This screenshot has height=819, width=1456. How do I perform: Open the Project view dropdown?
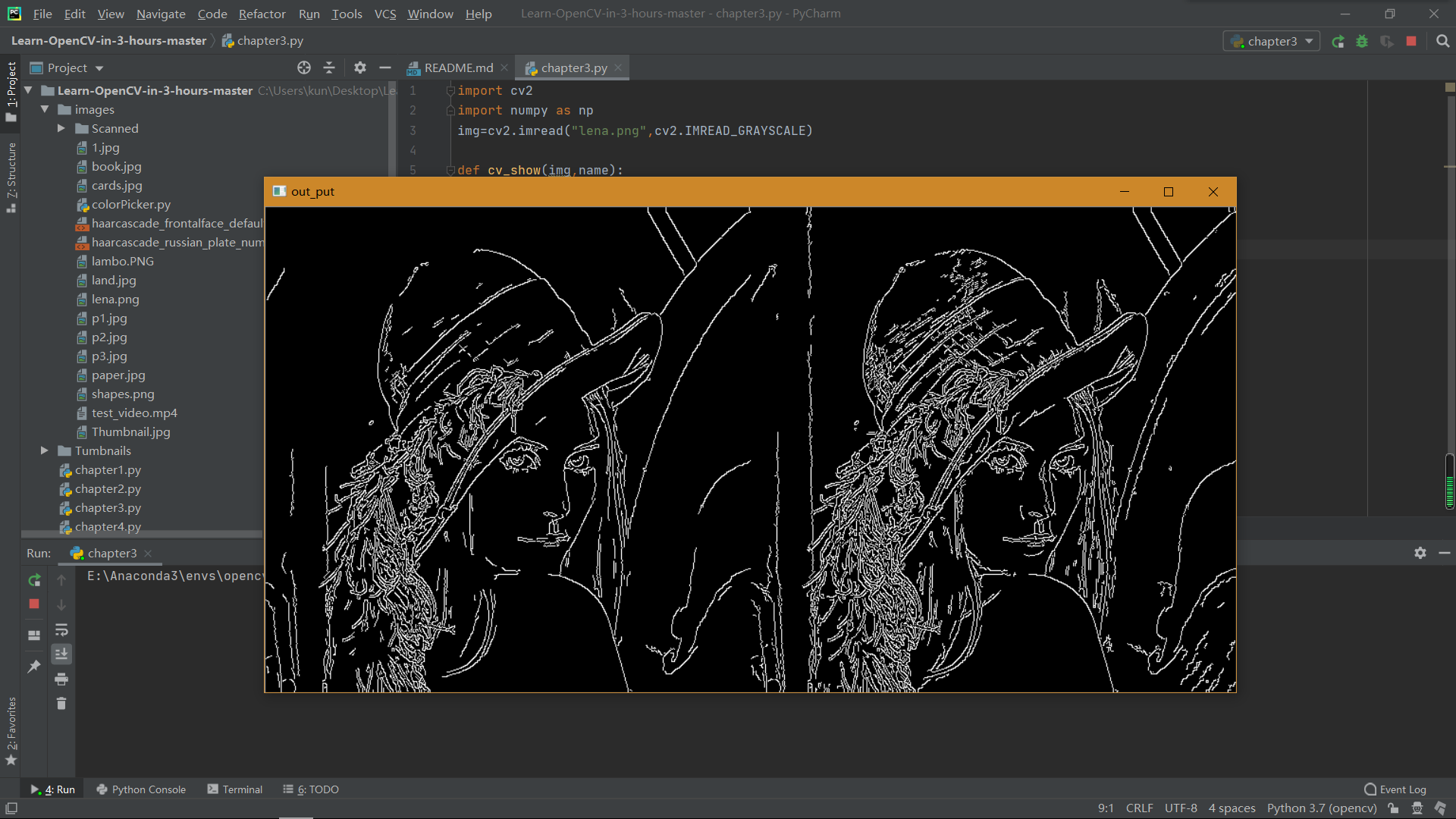coord(99,67)
